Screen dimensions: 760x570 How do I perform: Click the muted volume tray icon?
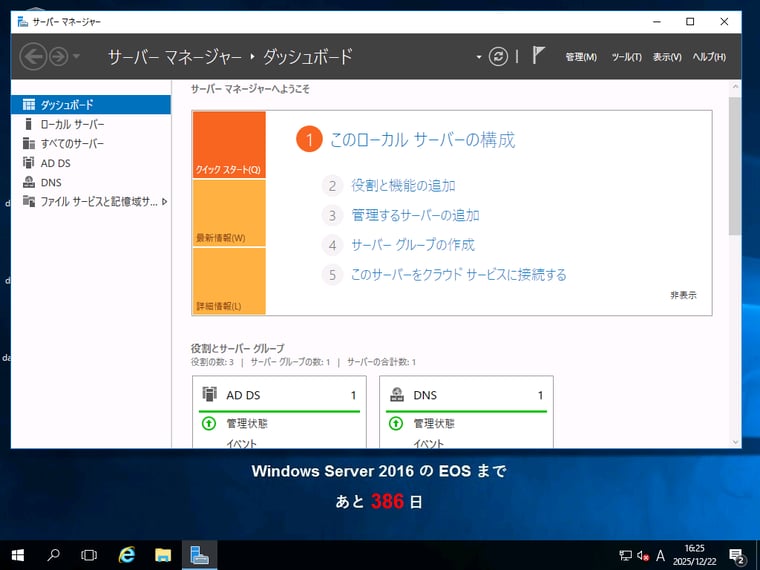[643, 555]
